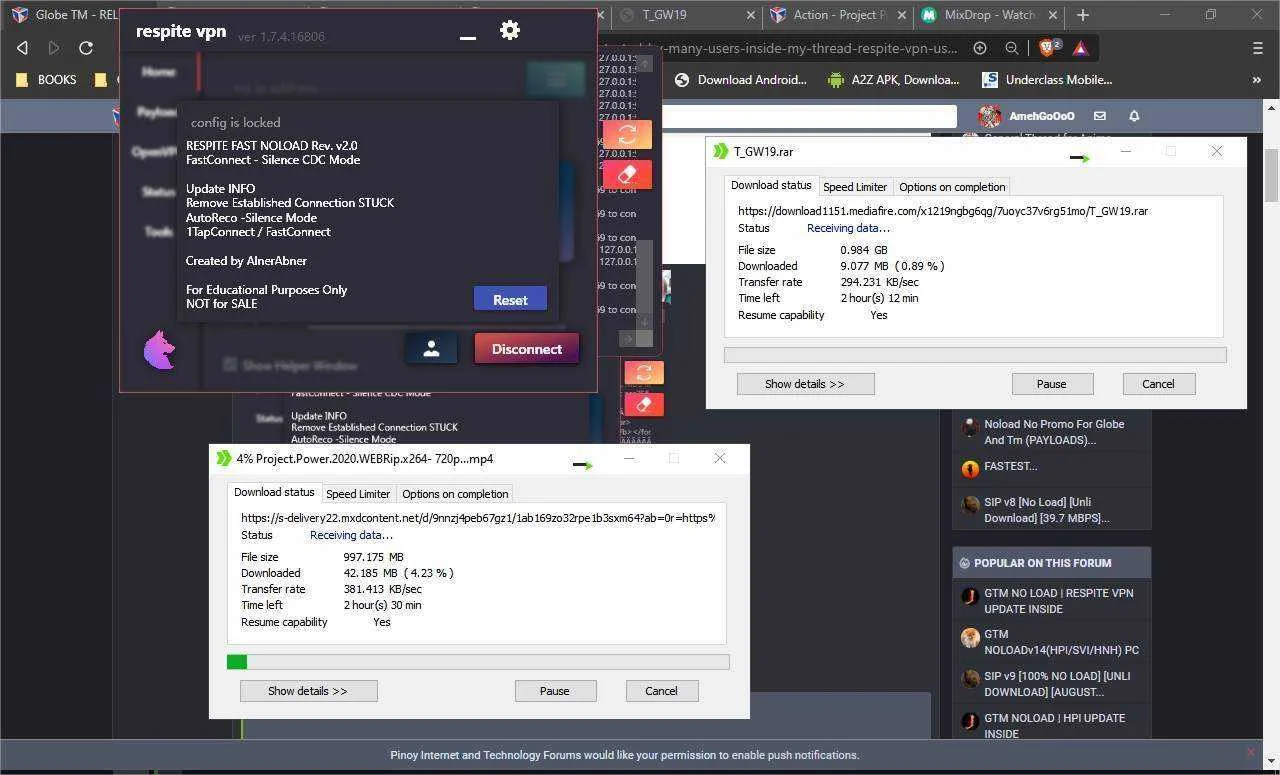
Task: Pause the Project.Power download
Action: 555,691
